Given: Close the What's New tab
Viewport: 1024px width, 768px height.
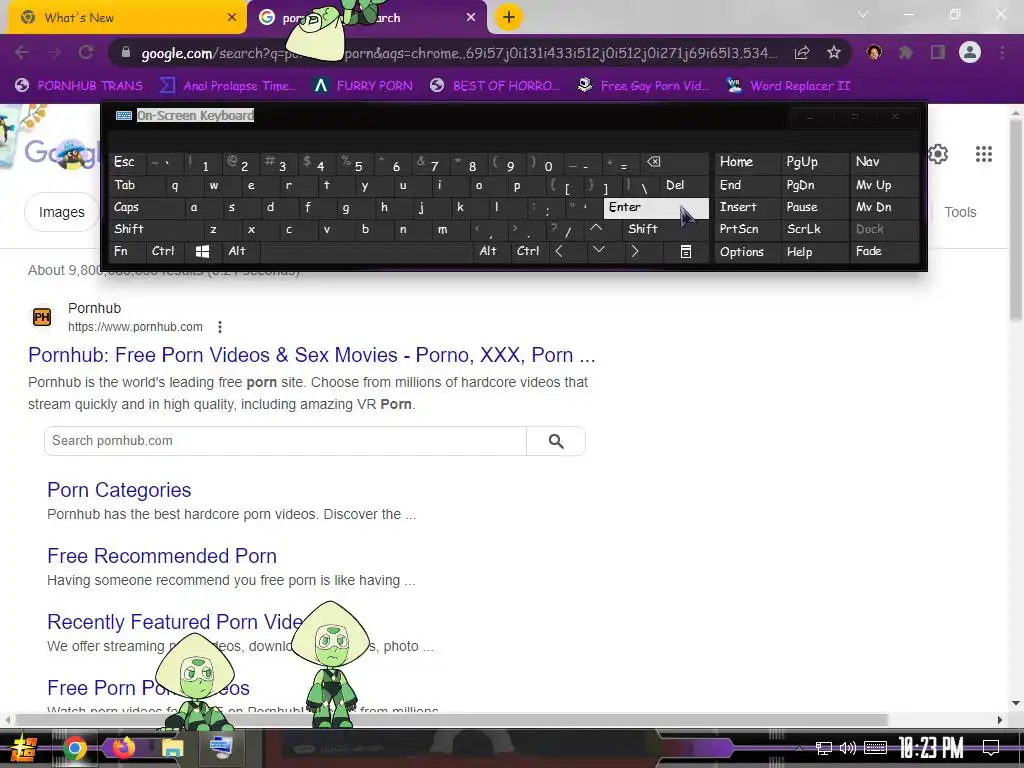Looking at the screenshot, I should [232, 18].
